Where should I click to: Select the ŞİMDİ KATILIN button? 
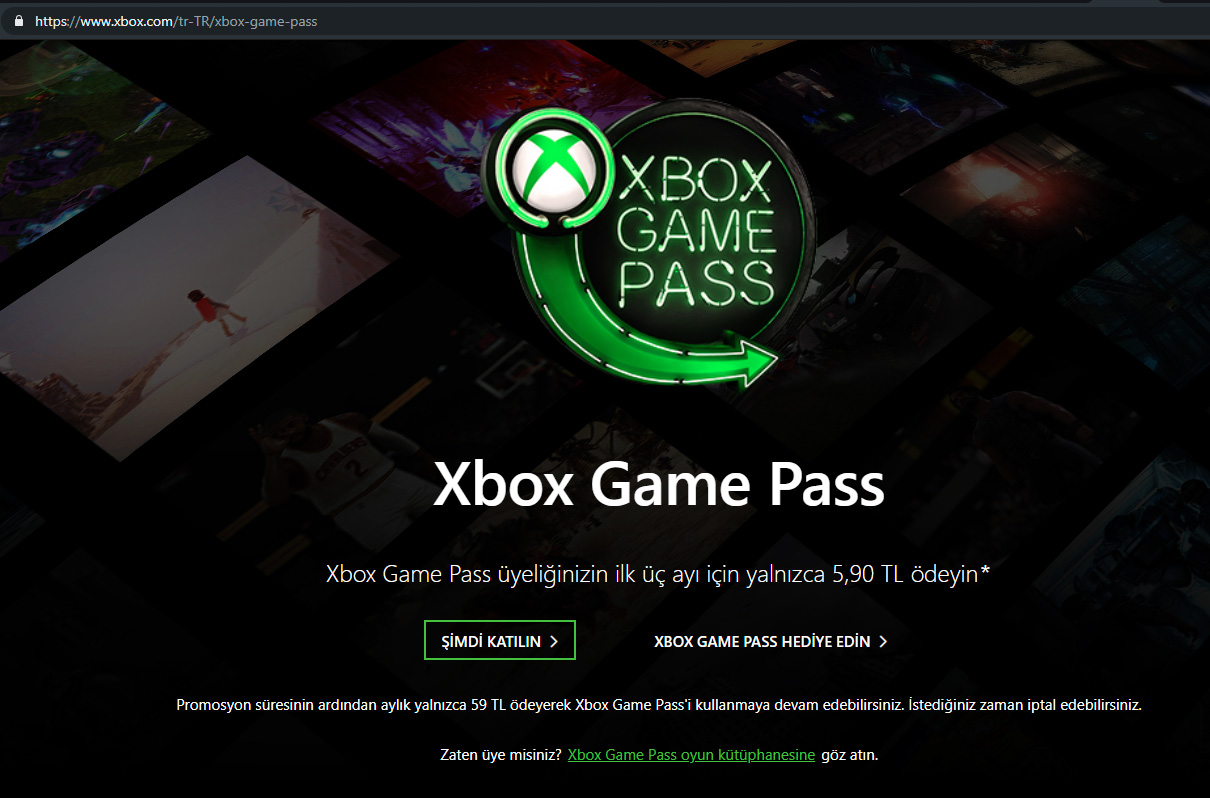pos(500,641)
